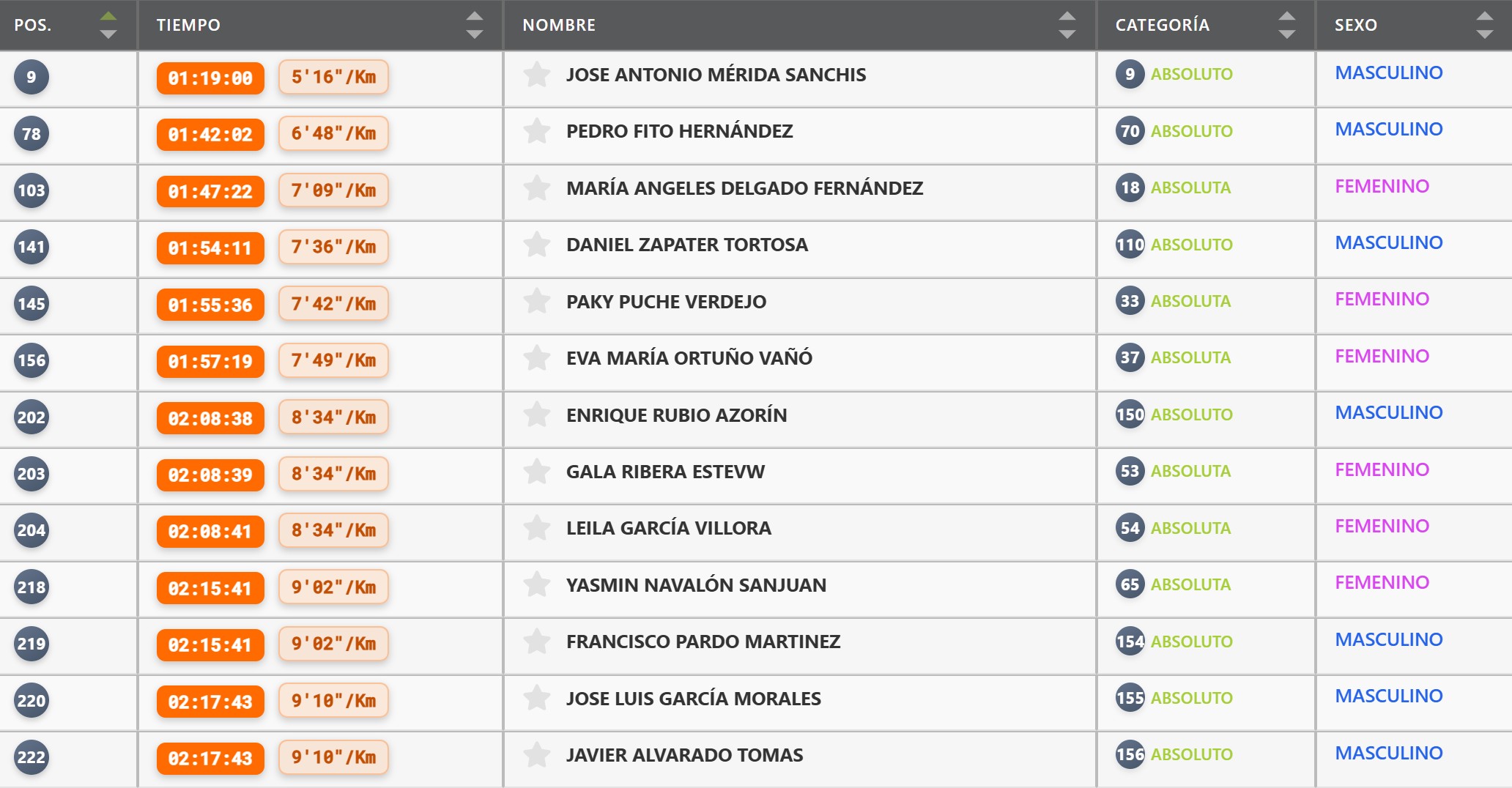The height and width of the screenshot is (788, 1512).
Task: Click the star beside Gala Ribera Estevw
Action: (536, 472)
